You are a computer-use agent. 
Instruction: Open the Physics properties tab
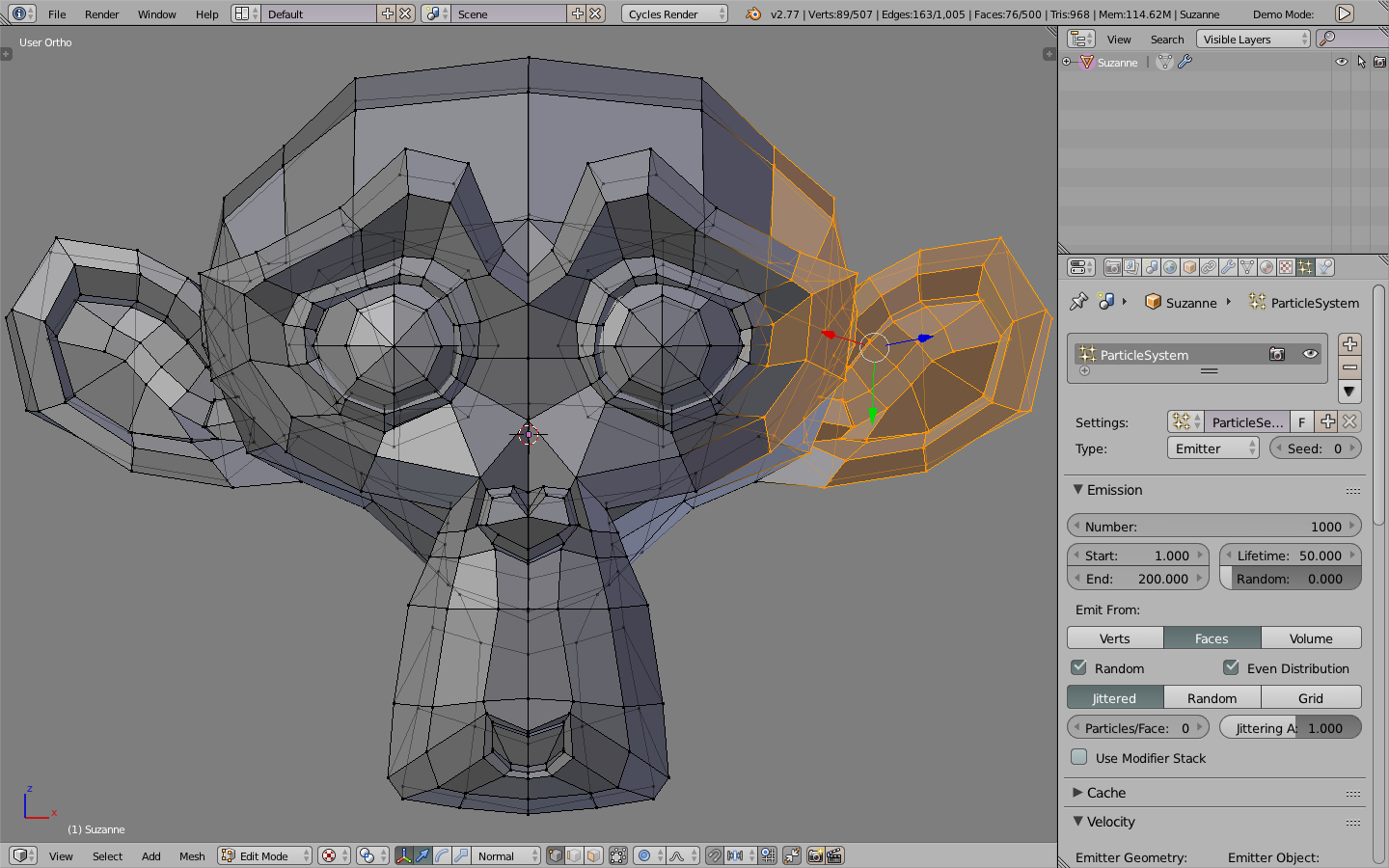1325,267
